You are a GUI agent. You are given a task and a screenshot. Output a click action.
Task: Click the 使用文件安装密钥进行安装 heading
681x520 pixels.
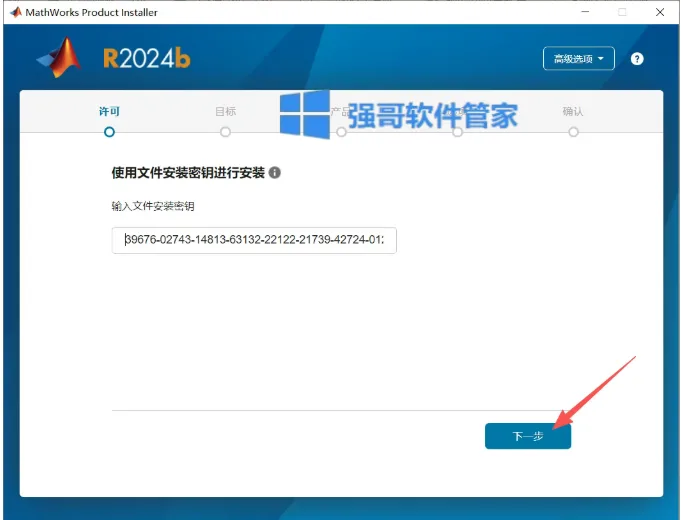[188, 172]
